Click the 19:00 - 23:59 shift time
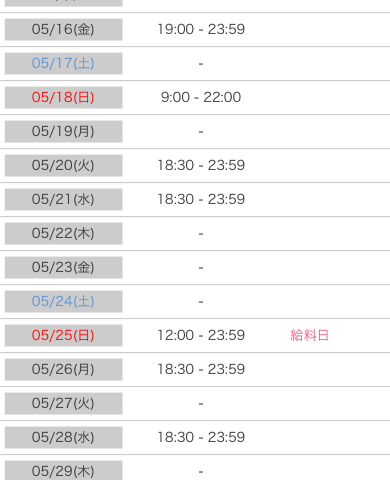390x480 pixels. (201, 29)
